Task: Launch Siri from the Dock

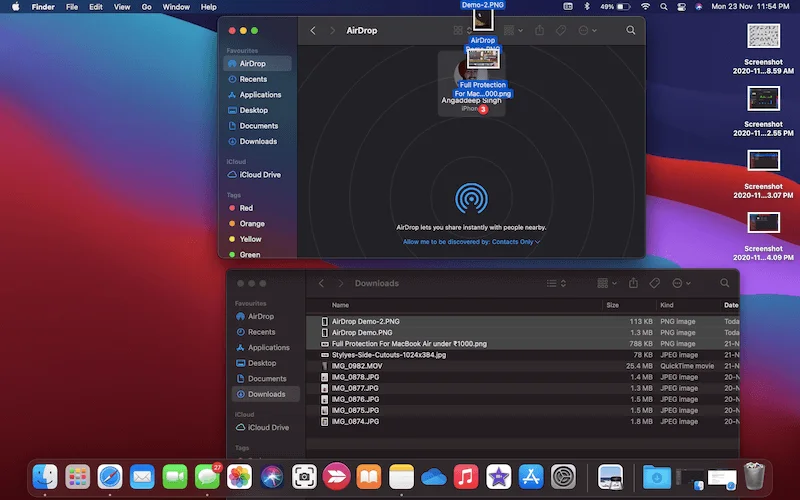Action: (x=272, y=477)
